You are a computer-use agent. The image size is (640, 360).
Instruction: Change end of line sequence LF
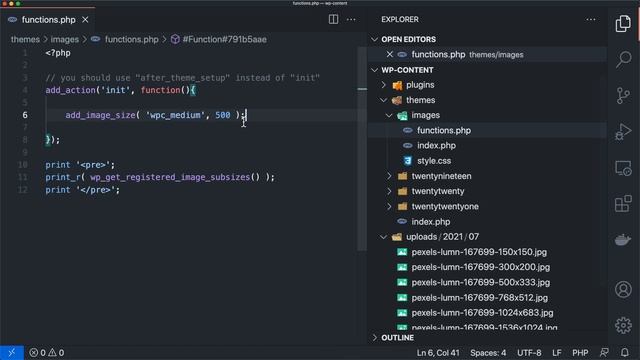click(557, 353)
